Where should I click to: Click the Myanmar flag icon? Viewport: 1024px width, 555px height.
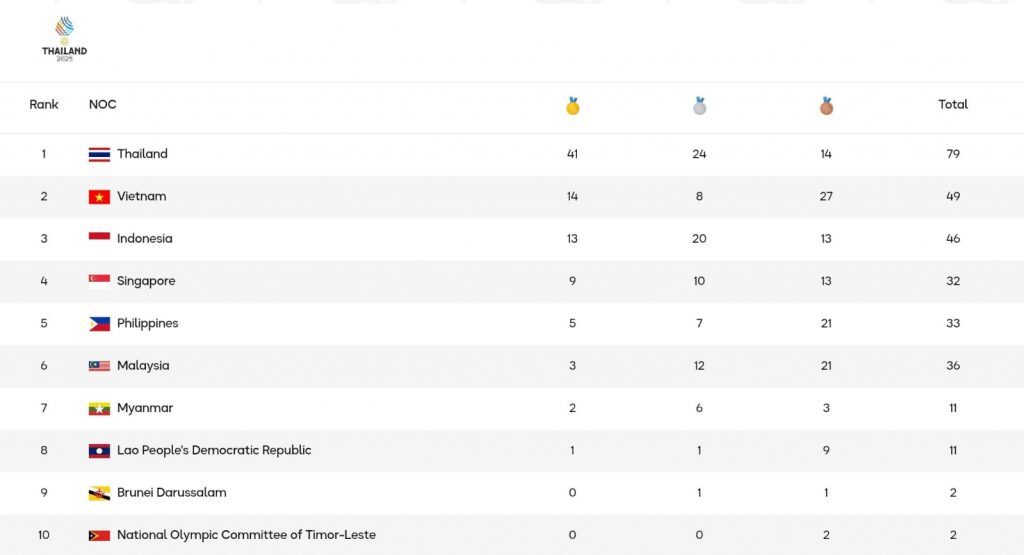pos(99,409)
